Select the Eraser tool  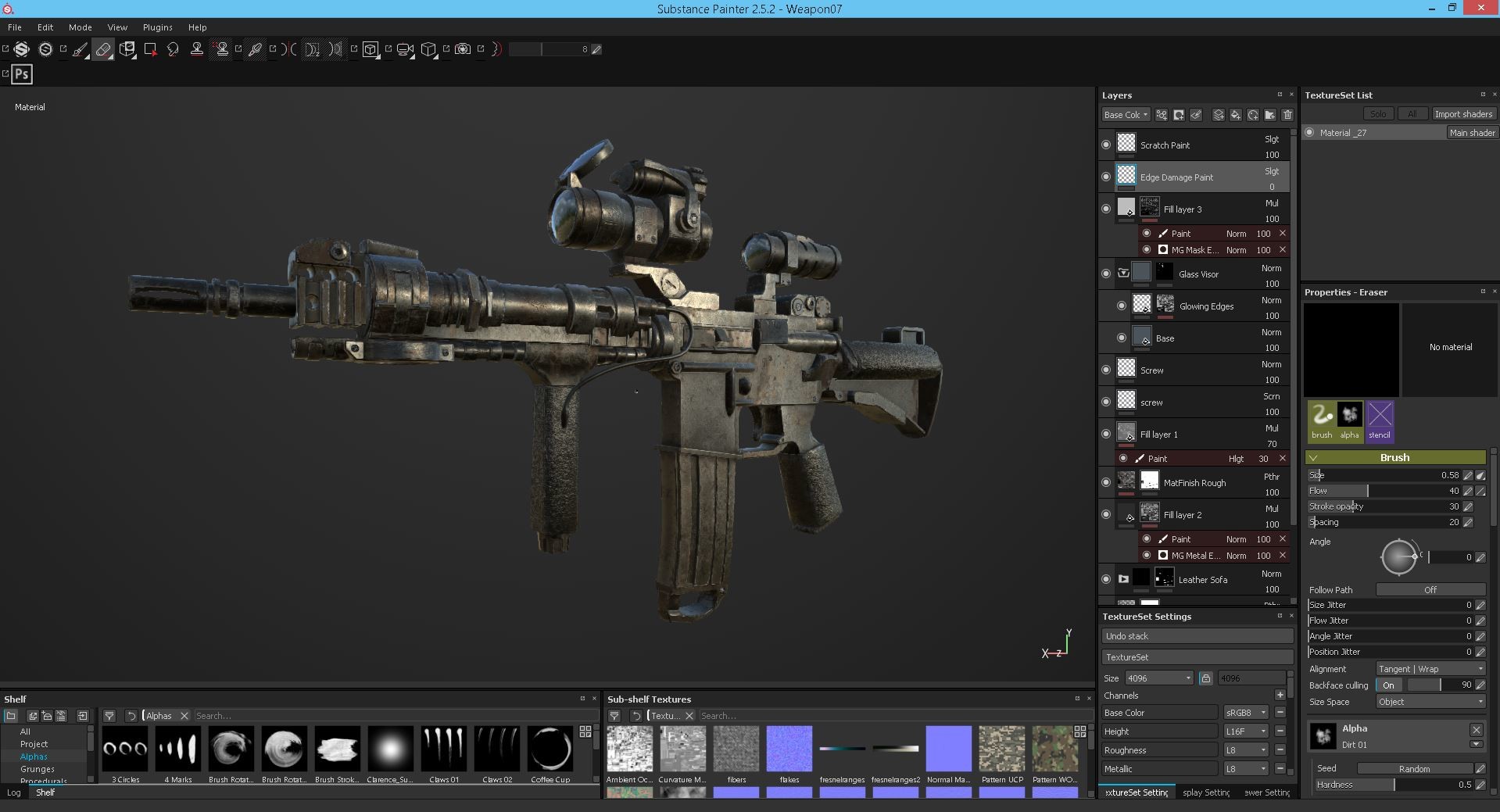coord(103,48)
